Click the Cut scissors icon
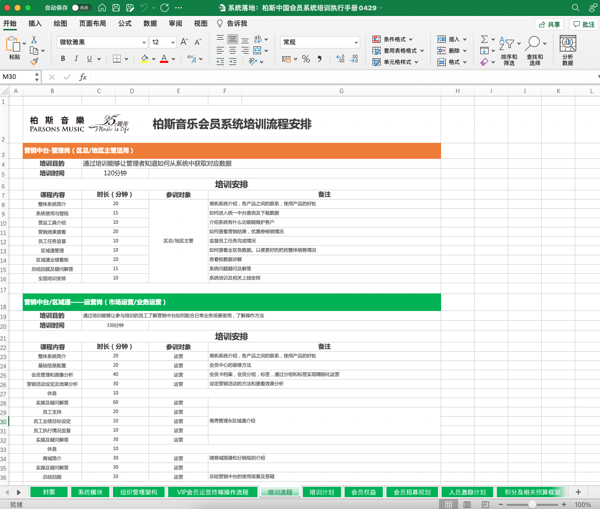 coord(34,39)
